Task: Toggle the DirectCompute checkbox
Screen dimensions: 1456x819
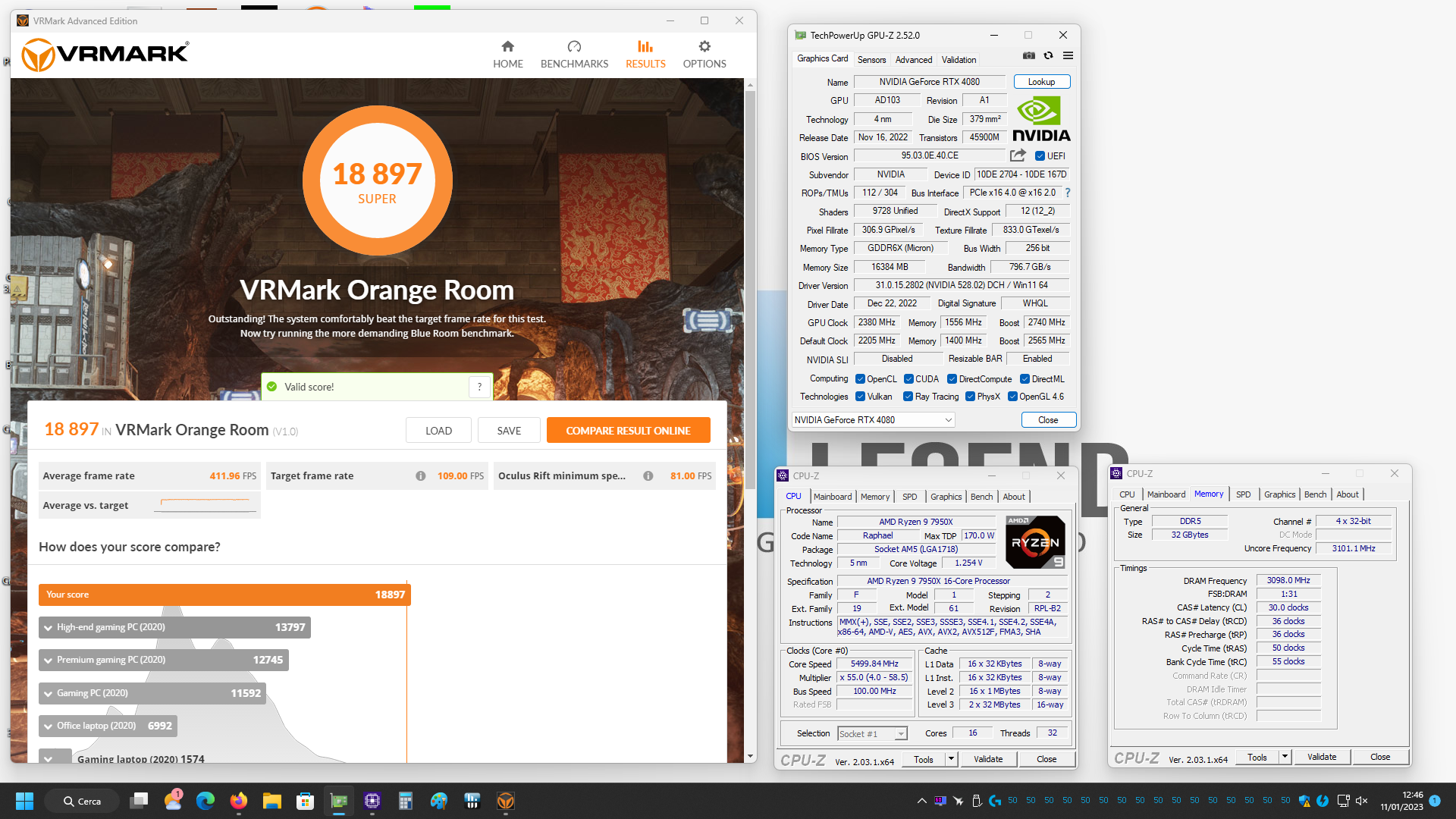Action: [x=952, y=379]
